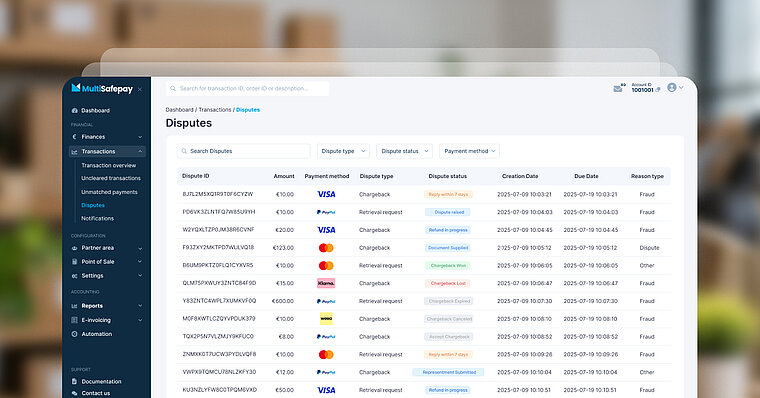760x398 pixels.
Task: Click the Contact us chat icon
Action: [x=75, y=393]
